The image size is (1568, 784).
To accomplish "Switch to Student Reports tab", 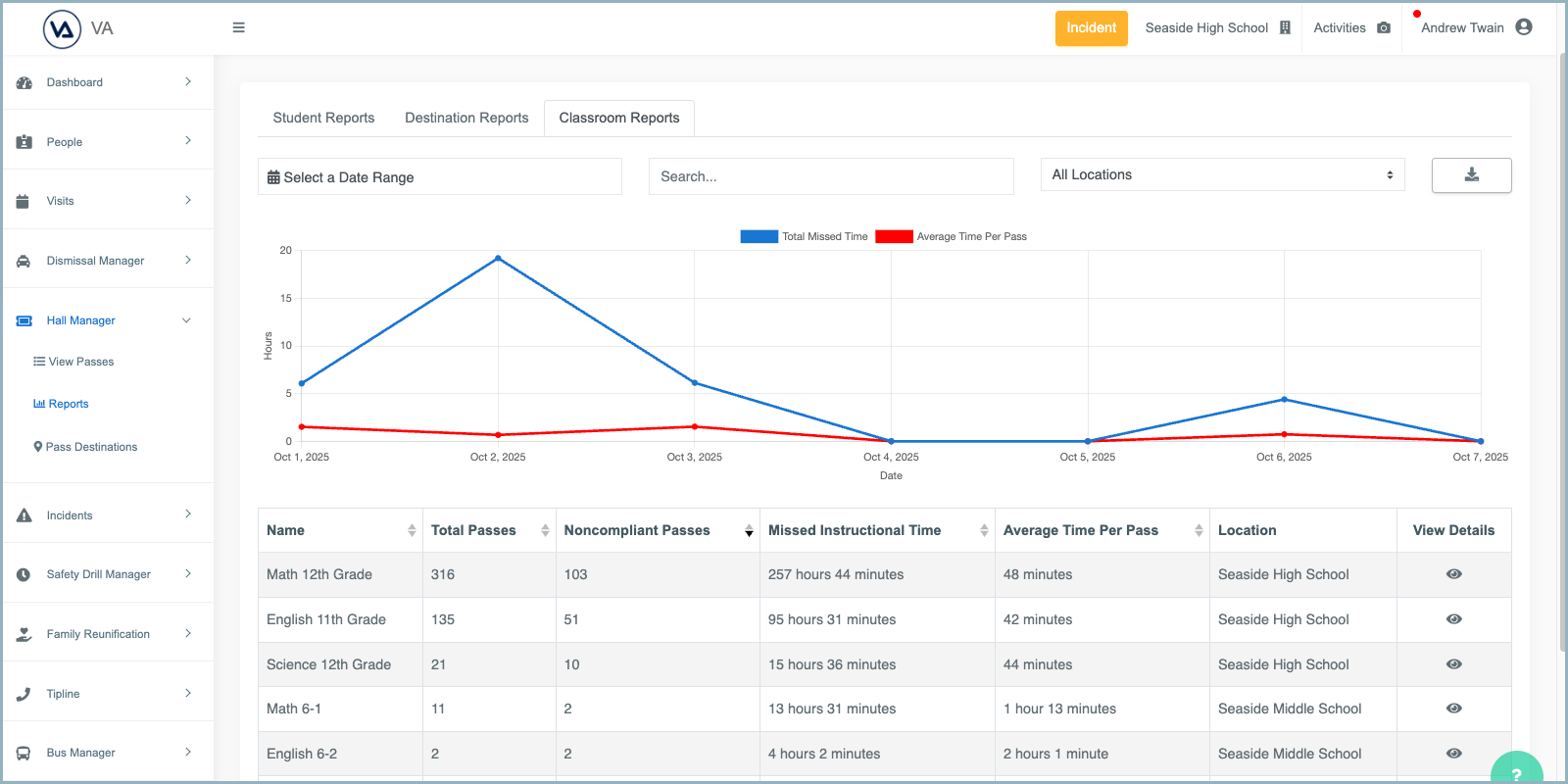I will [x=323, y=118].
